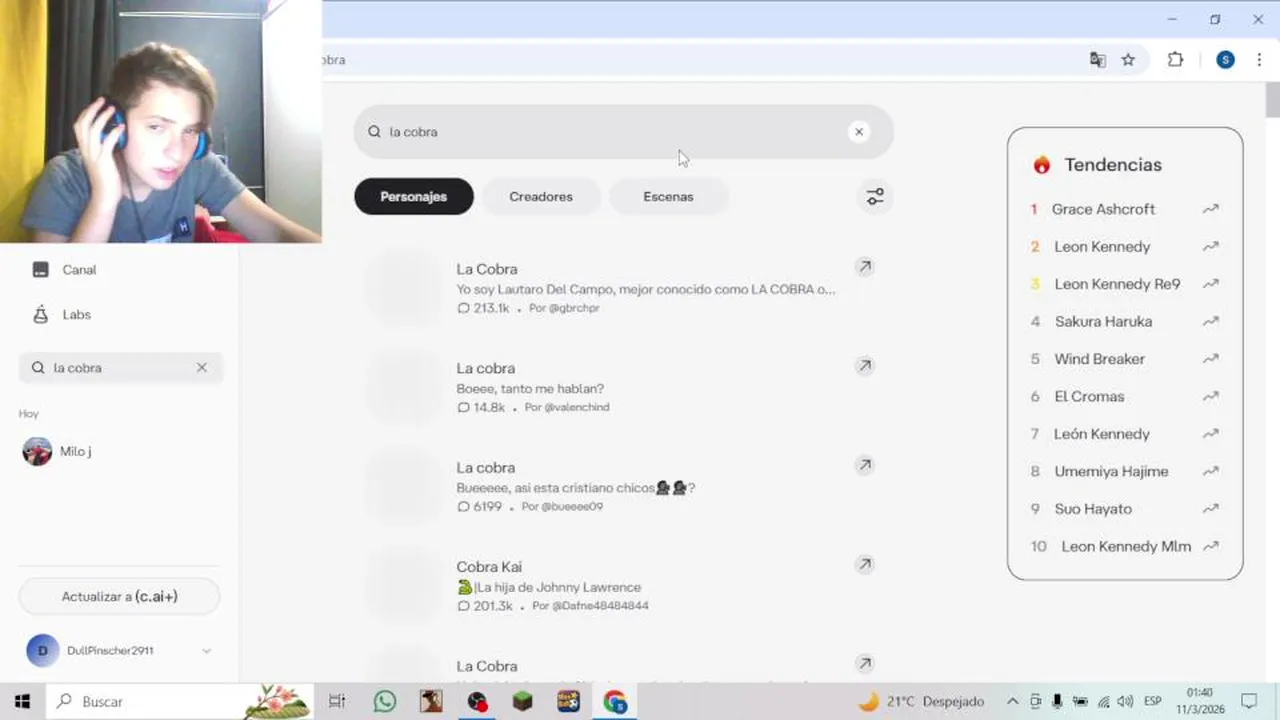Image resolution: width=1280 pixels, height=720 pixels.
Task: Open Chrome three-dot menu
Action: 1259,60
